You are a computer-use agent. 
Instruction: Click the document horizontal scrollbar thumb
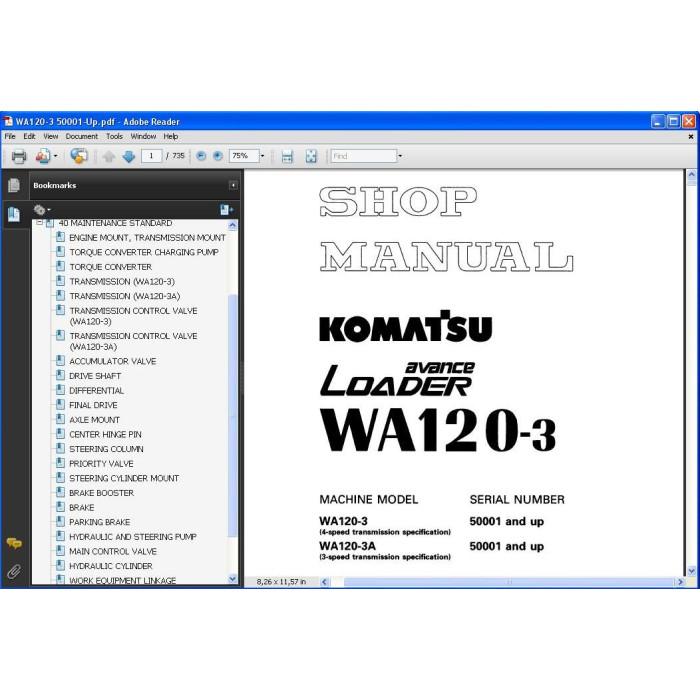pos(509,582)
